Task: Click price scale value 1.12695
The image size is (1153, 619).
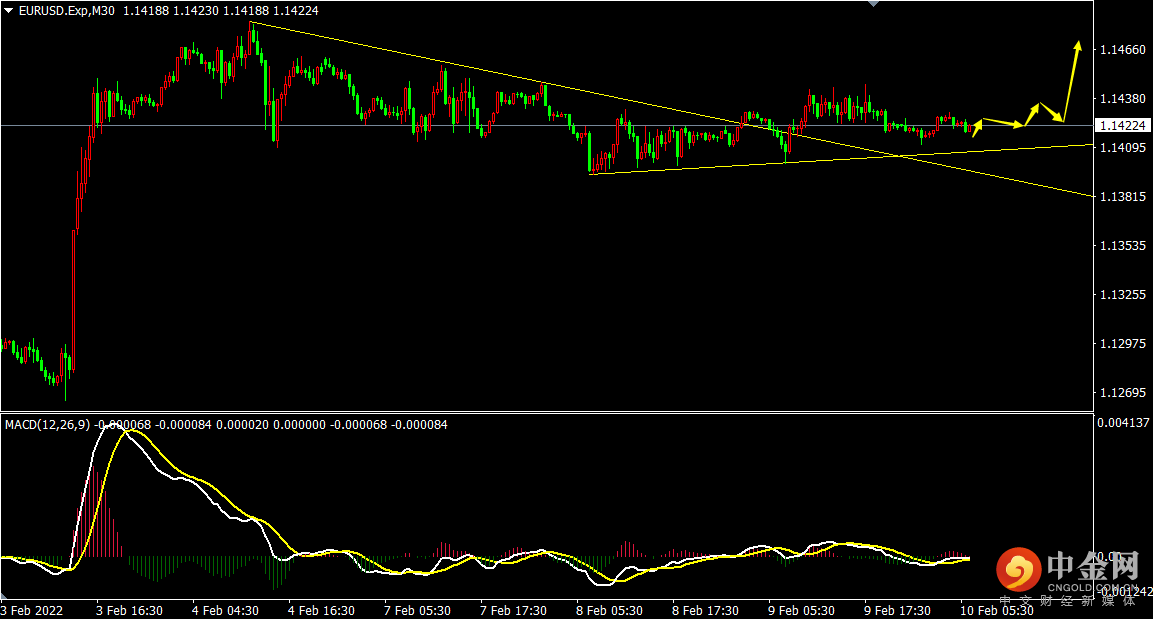Action: coord(1122,393)
